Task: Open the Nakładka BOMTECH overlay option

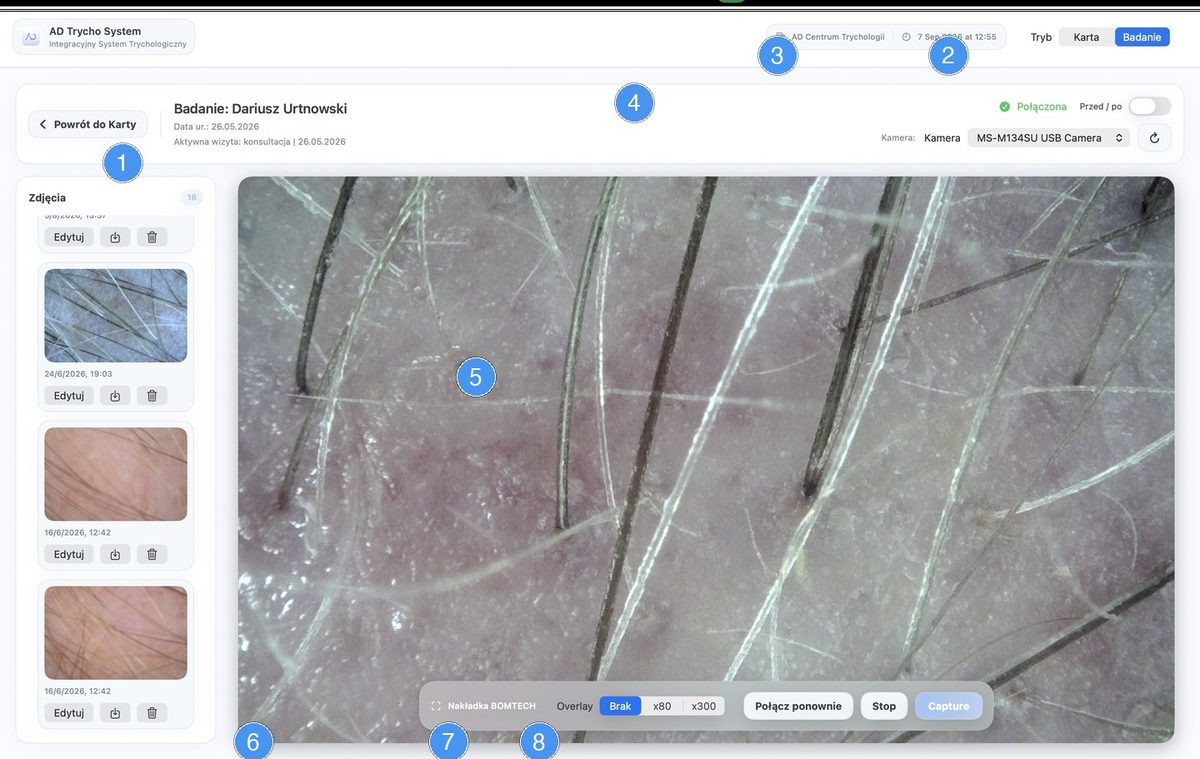Action: pos(484,706)
